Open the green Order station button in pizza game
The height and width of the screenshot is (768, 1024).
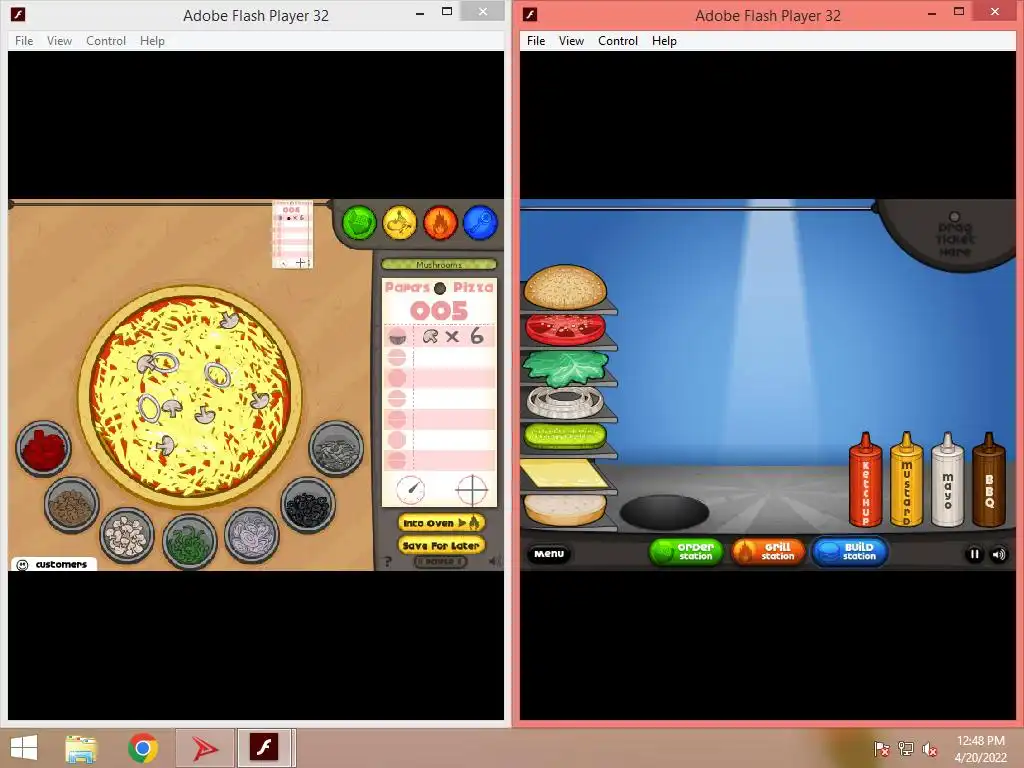pos(359,223)
